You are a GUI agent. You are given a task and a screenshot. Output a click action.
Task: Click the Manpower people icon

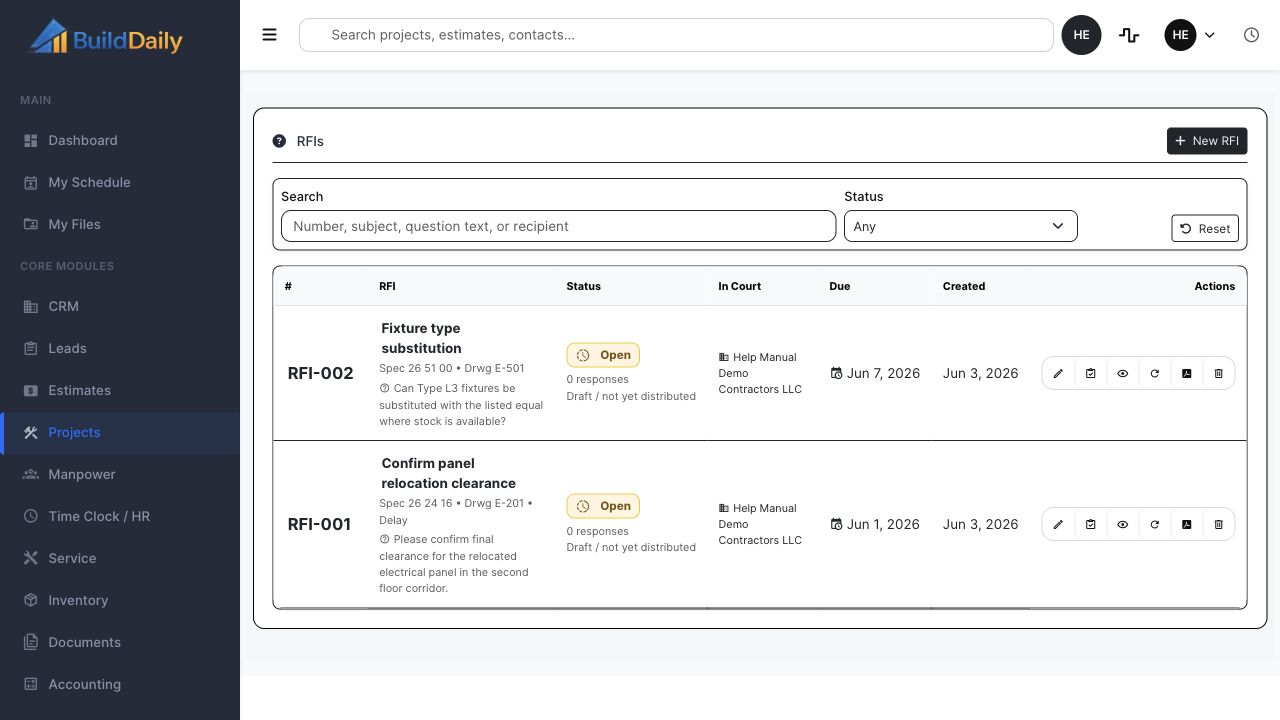click(x=31, y=474)
